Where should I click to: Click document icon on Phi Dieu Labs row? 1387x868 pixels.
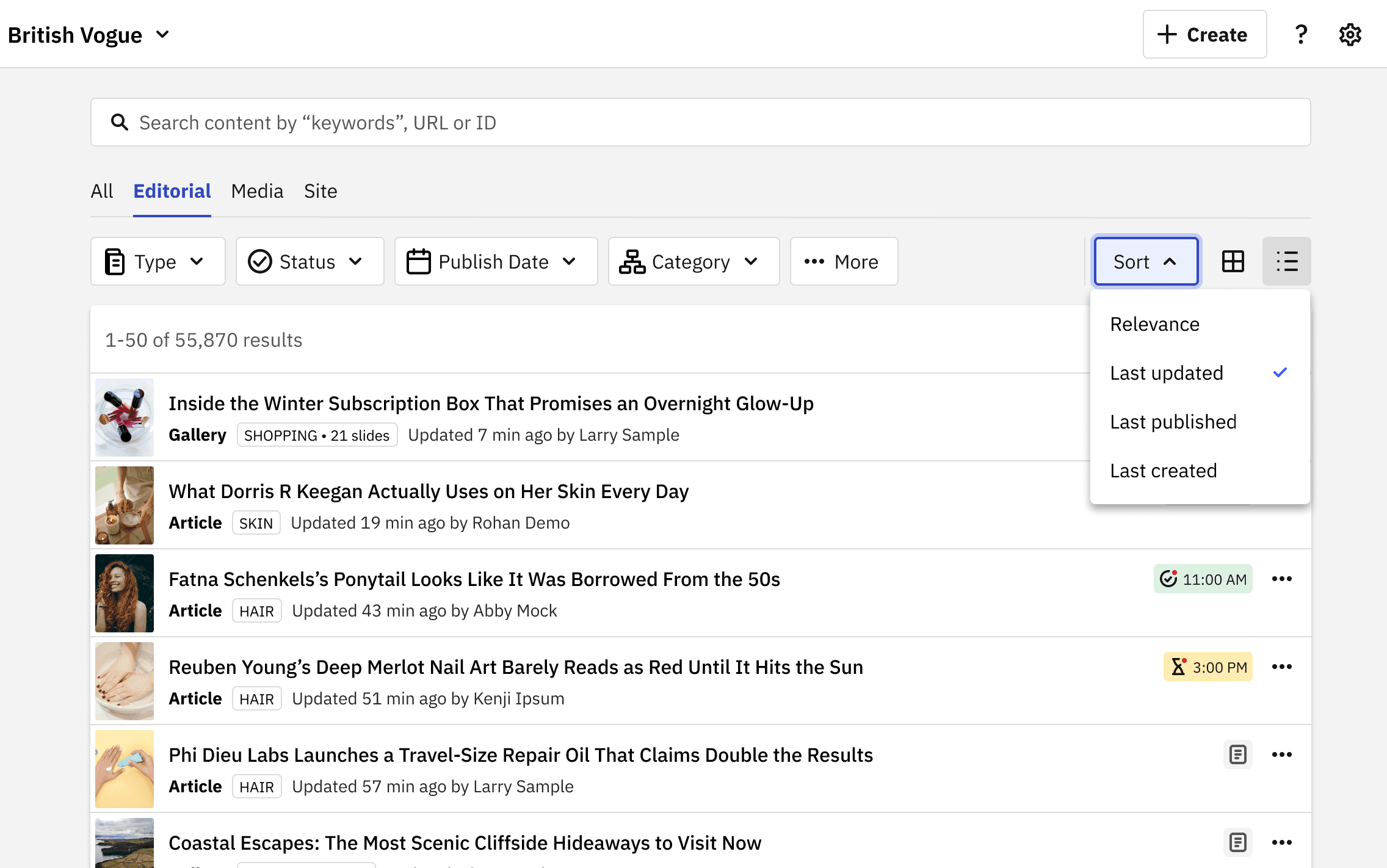click(1238, 754)
